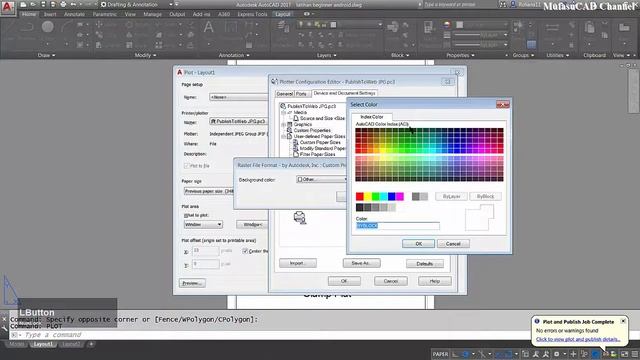Switch to the Output ribbon tab
Viewport: 640px width, 360px height.
coord(177,14)
